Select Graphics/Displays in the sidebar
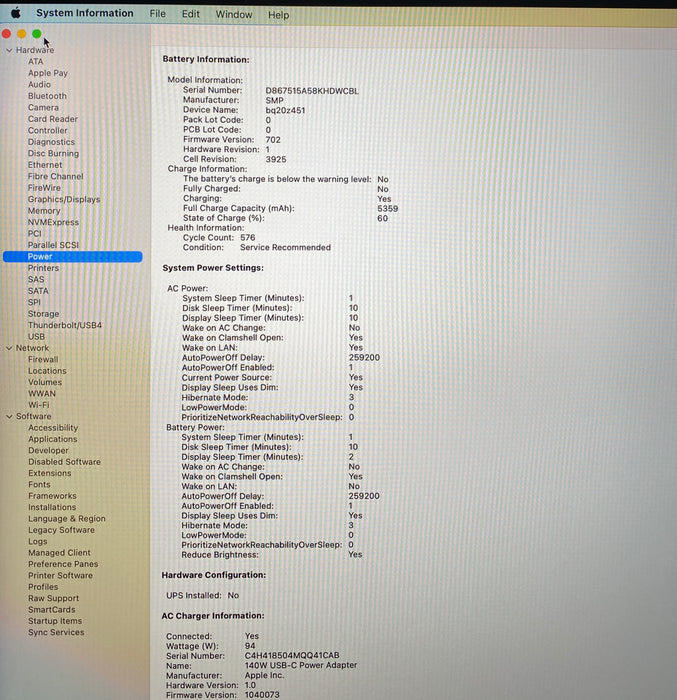 coord(64,200)
